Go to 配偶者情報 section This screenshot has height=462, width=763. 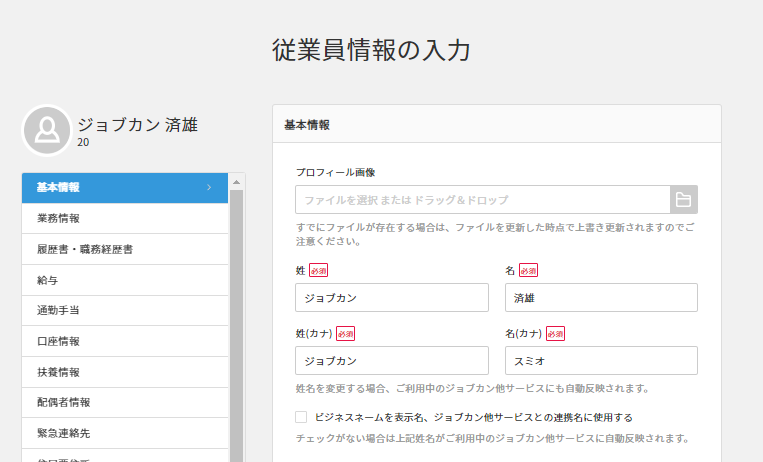point(125,403)
